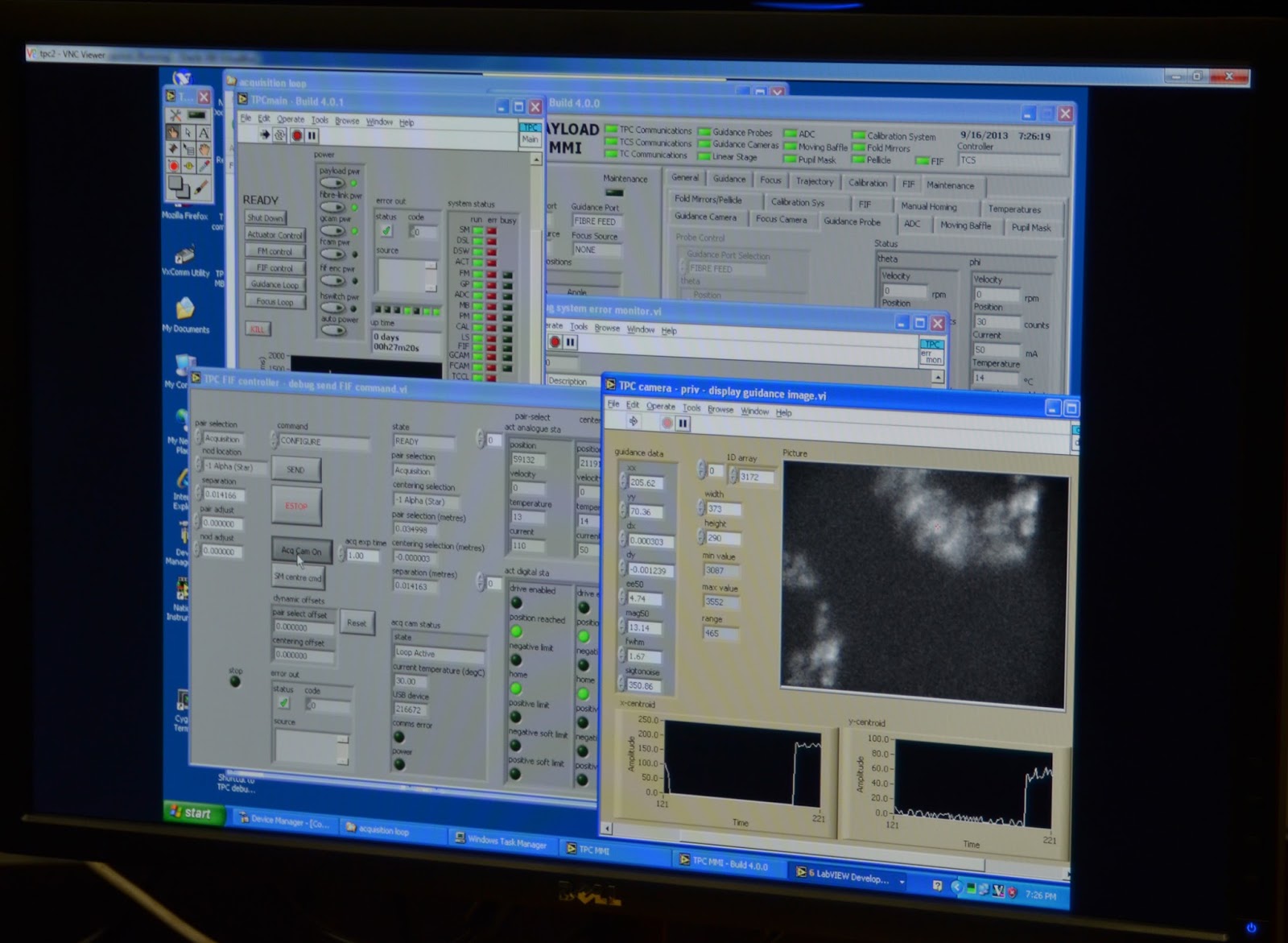Pause execution in the TPCmain window
The width and height of the screenshot is (1288, 943).
tap(312, 135)
